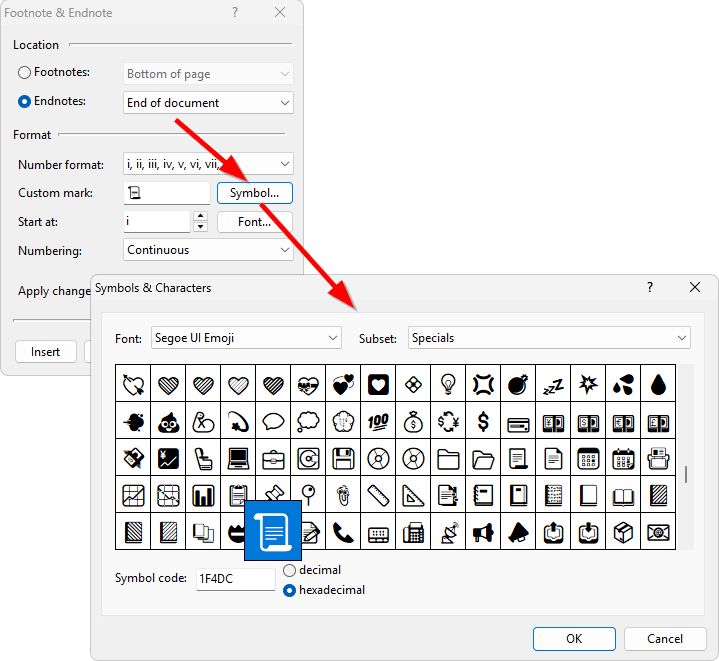The height and width of the screenshot is (661, 719).
Task: Pick the speech balloon symbol
Action: click(273, 421)
